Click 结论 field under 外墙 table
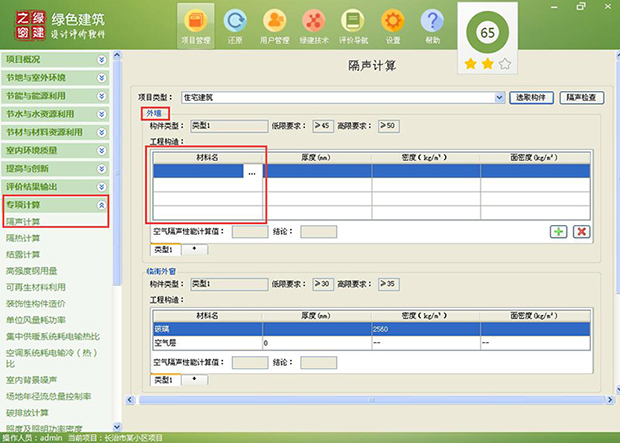620x443 pixels. click(319, 232)
